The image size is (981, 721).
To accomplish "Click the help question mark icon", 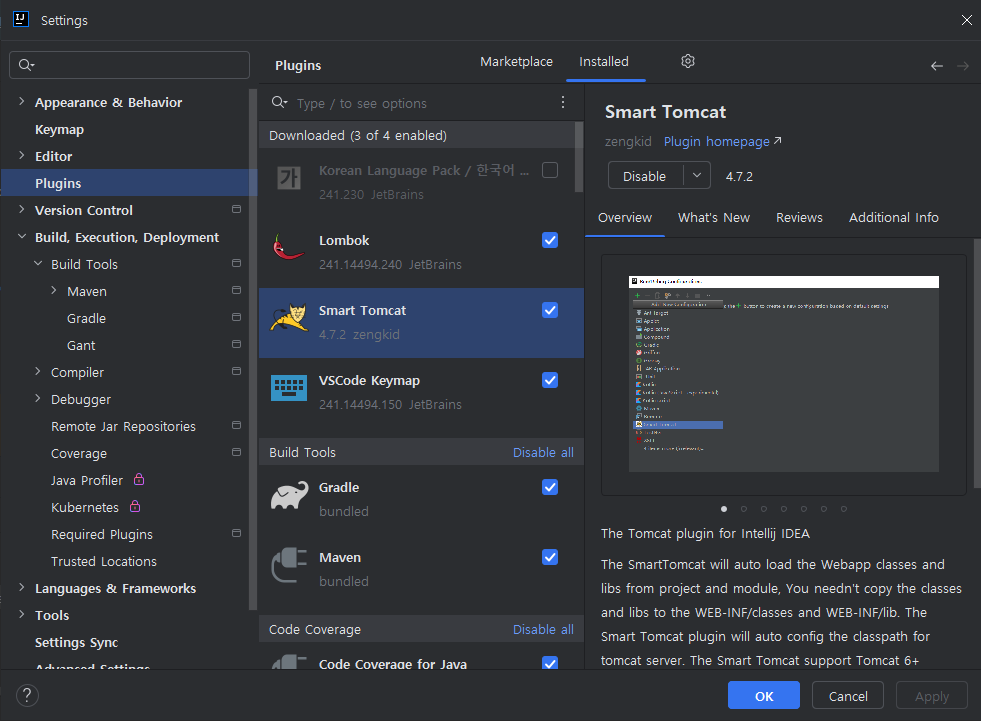I will tap(27, 695).
